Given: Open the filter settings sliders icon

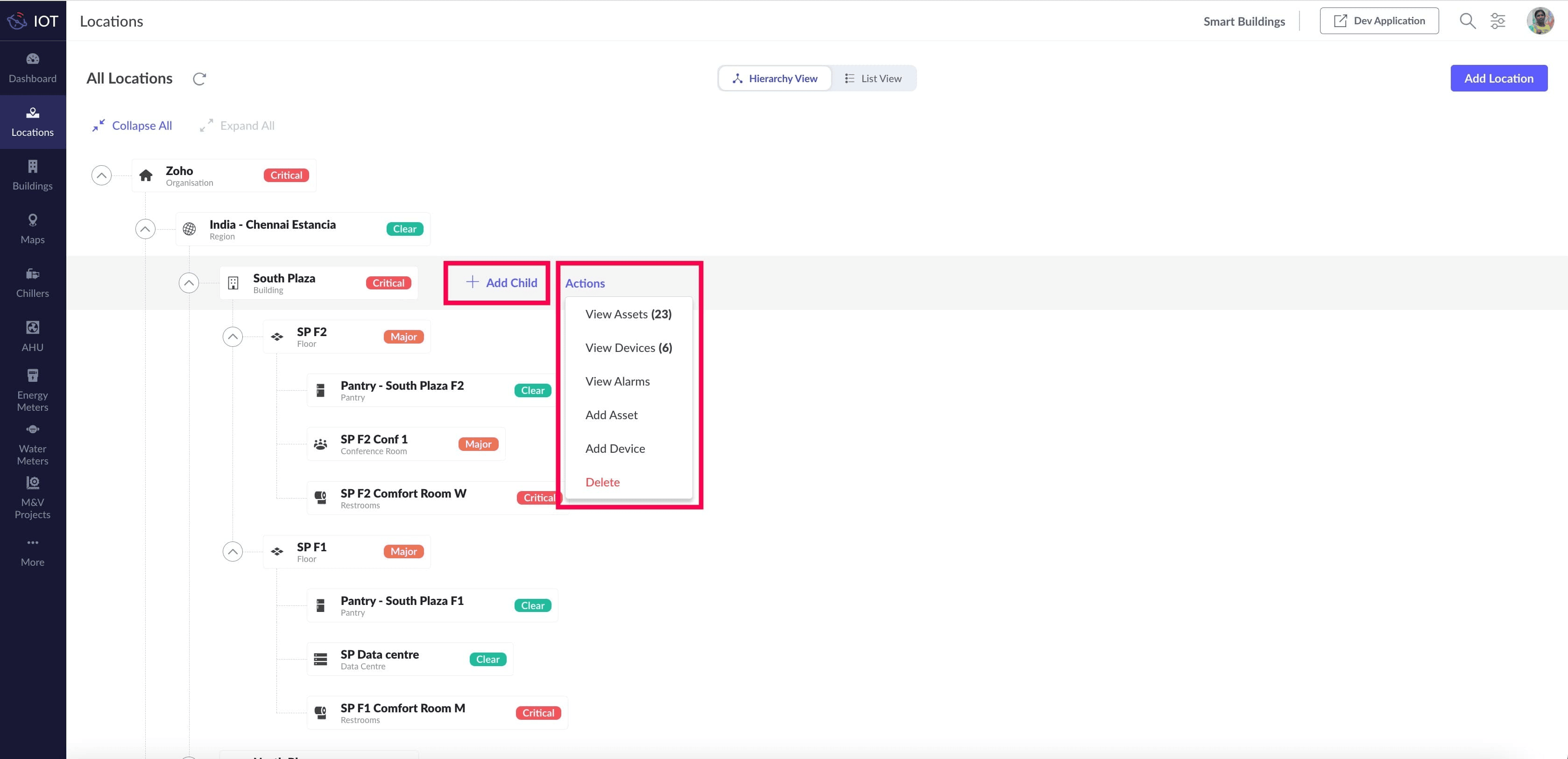Looking at the screenshot, I should tap(1497, 21).
